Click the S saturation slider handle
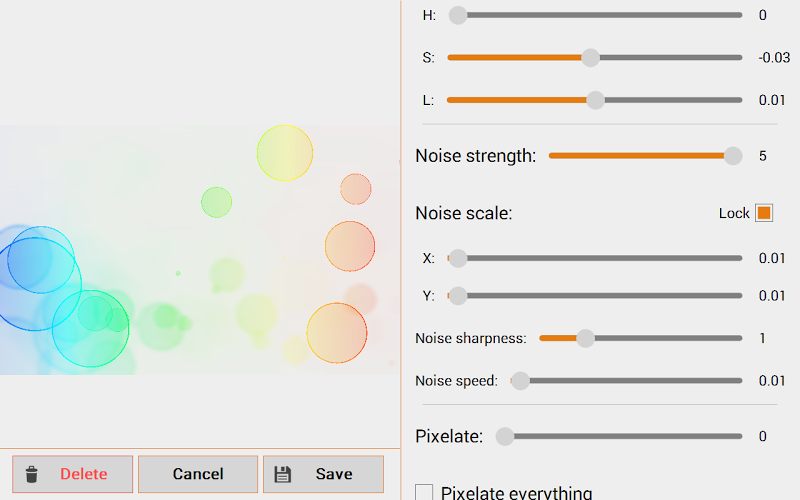The image size is (800, 500). point(590,57)
